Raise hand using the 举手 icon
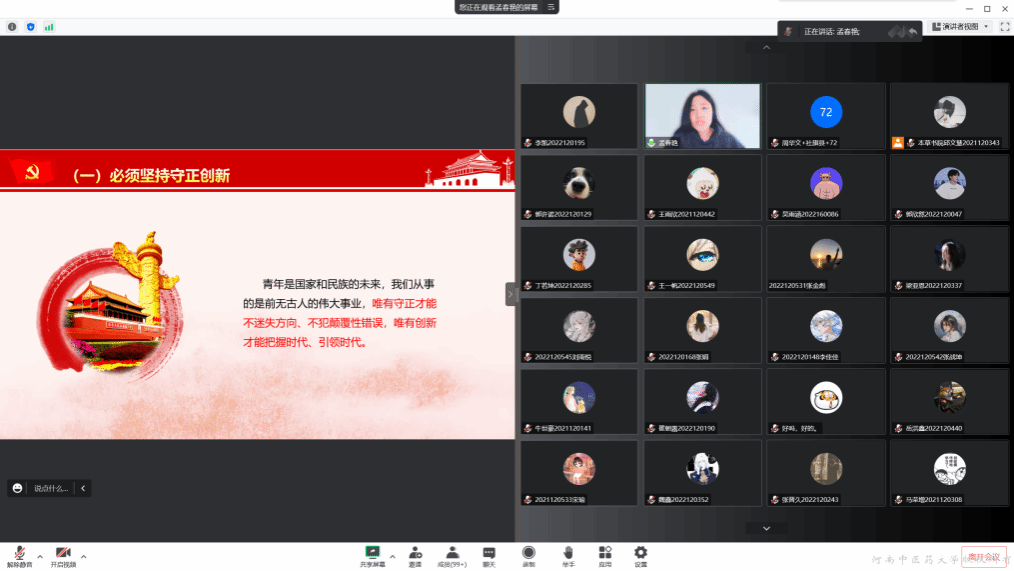The width and height of the screenshot is (1014, 571). coord(568,554)
